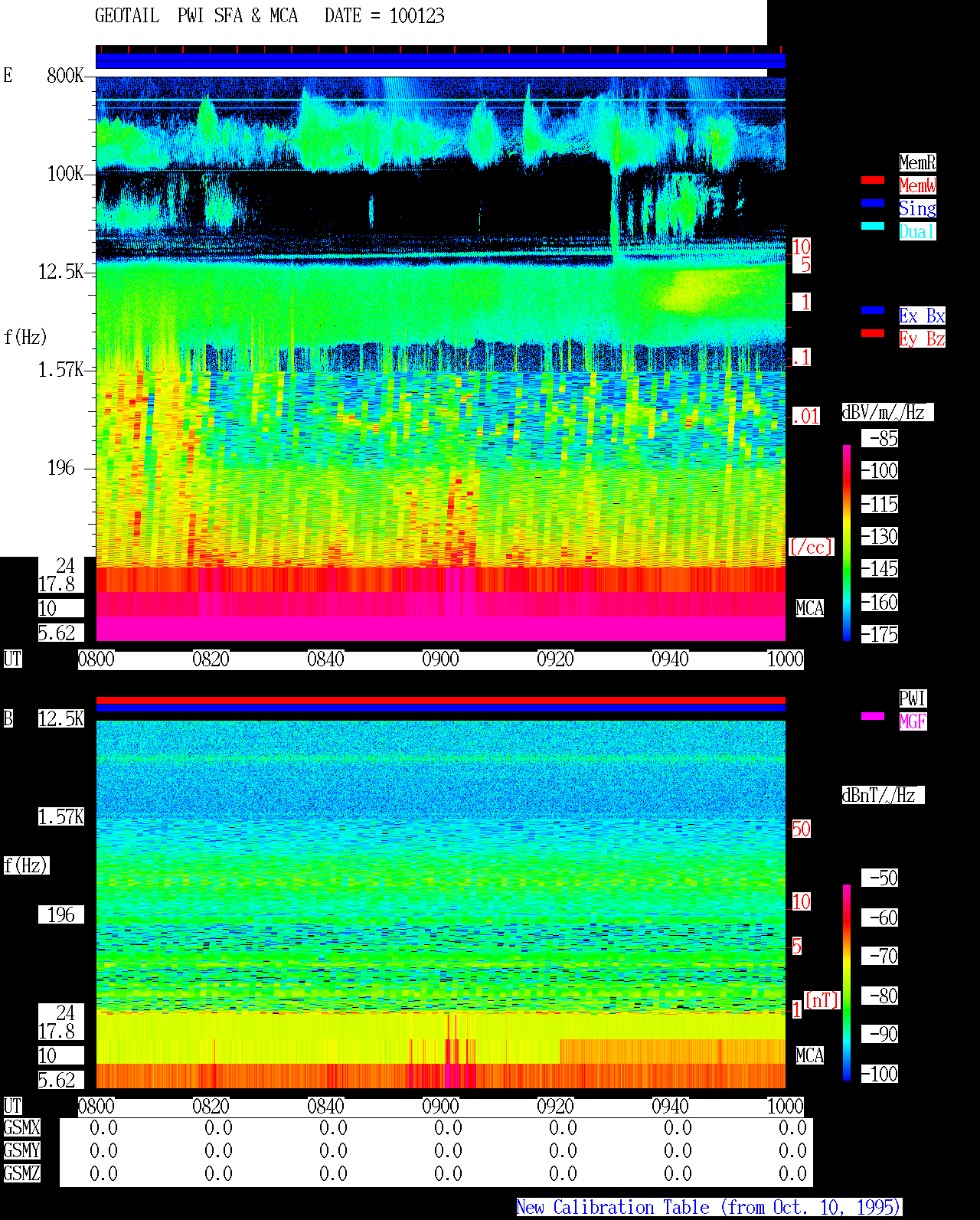Click the 0940 tick under the B panel
The image size is (980, 1220).
(x=670, y=1106)
